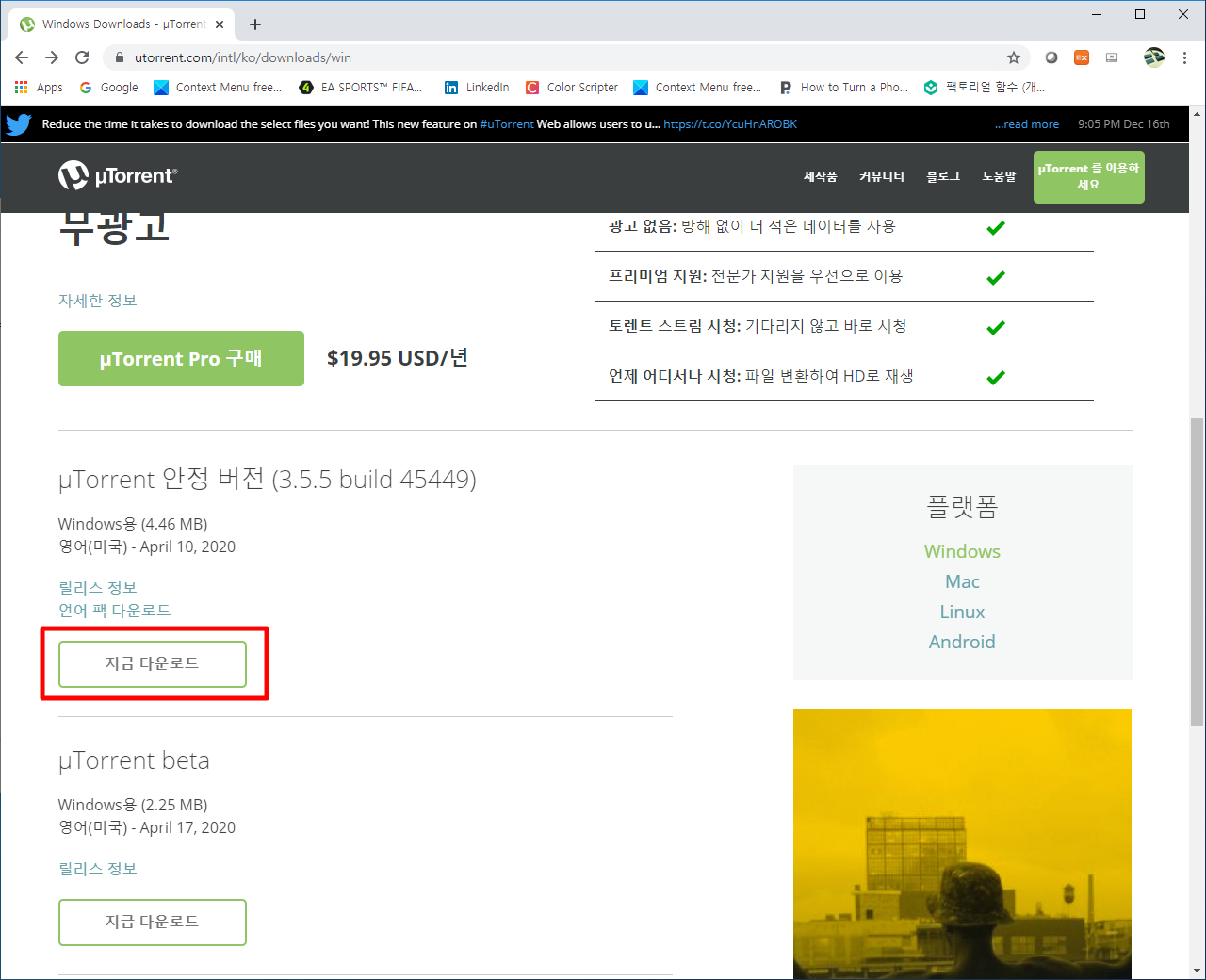Click the Windows용 (4.46 MB) text
1206x980 pixels.
tap(133, 524)
